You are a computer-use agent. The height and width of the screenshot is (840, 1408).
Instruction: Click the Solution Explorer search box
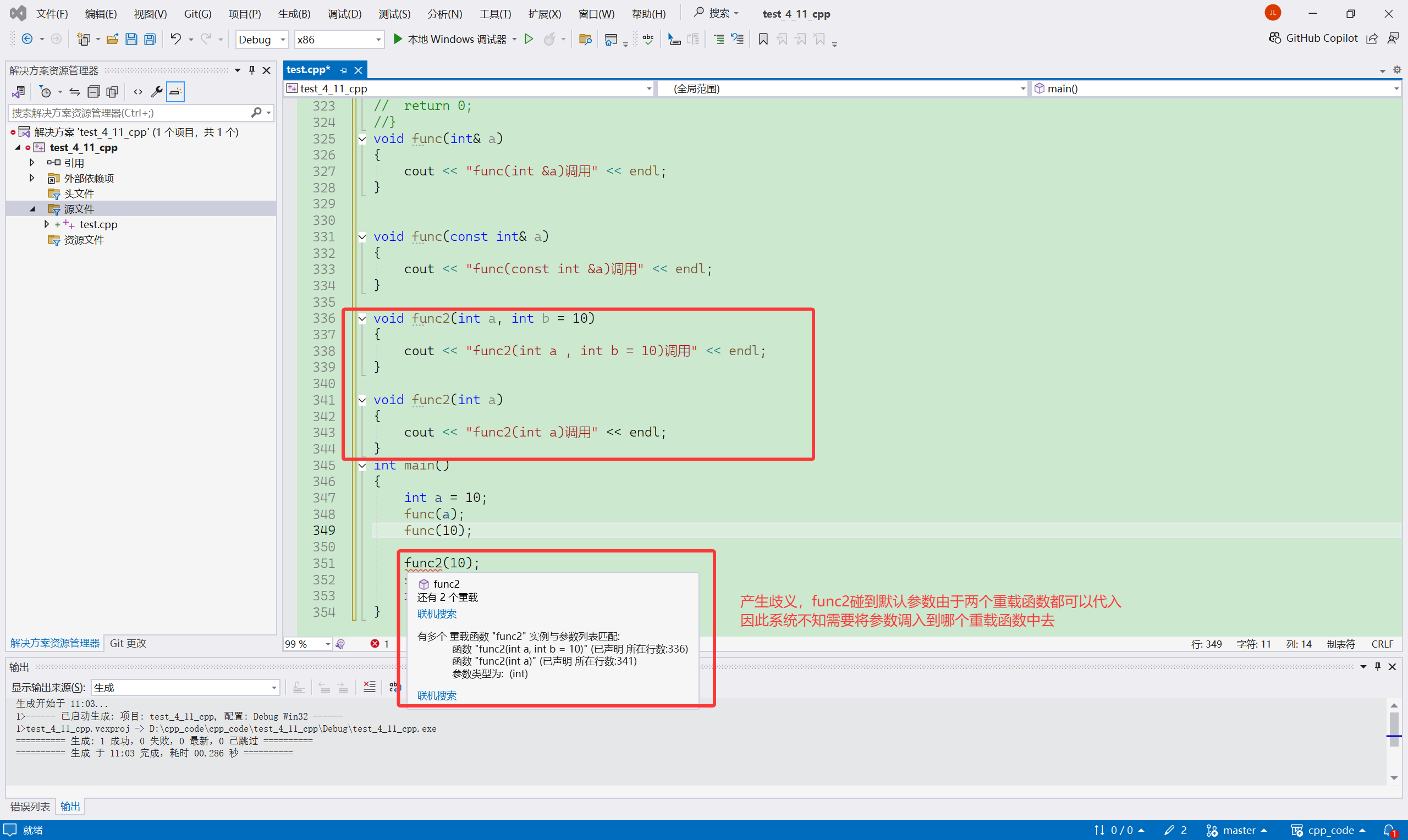pyautogui.click(x=129, y=113)
